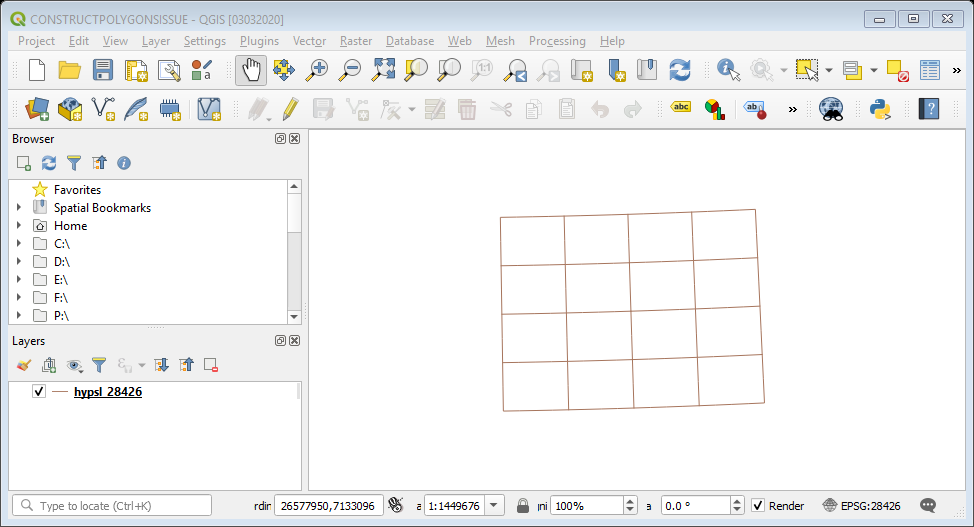Viewport: 974px width, 527px height.
Task: Open the Raster menu
Action: [356, 41]
